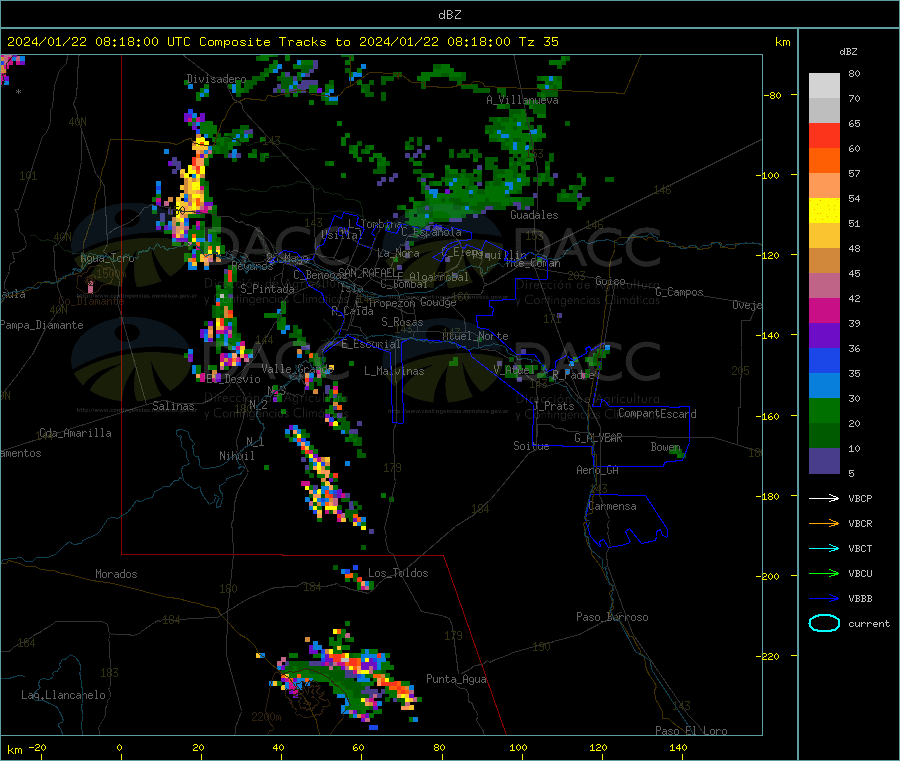Click the CompantEscard map label
900x761 pixels.
coord(657,414)
